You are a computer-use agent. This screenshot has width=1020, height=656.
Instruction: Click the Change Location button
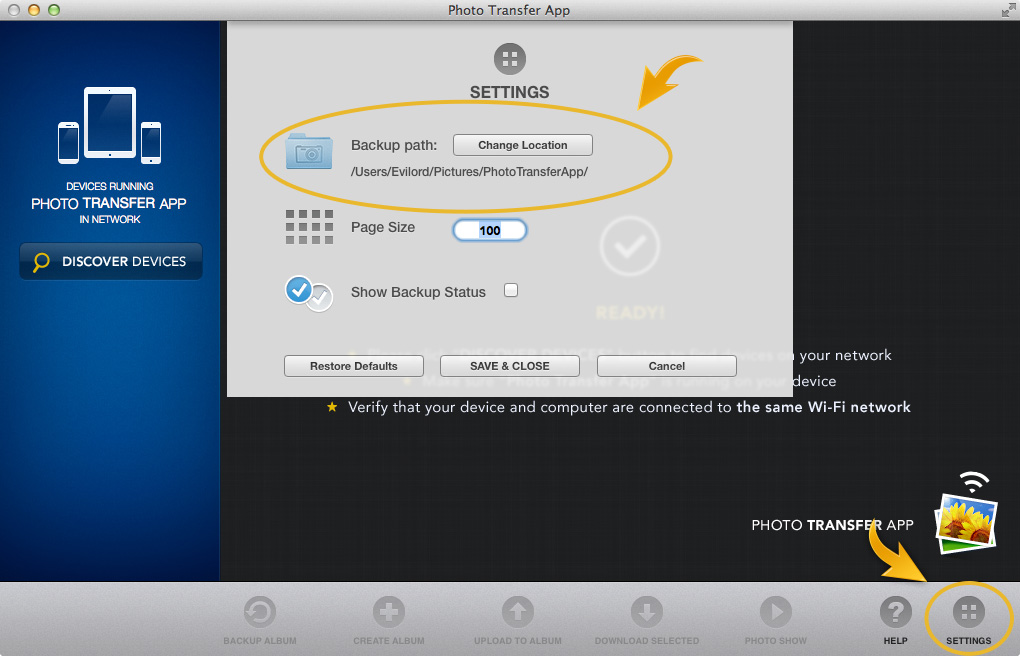522,145
